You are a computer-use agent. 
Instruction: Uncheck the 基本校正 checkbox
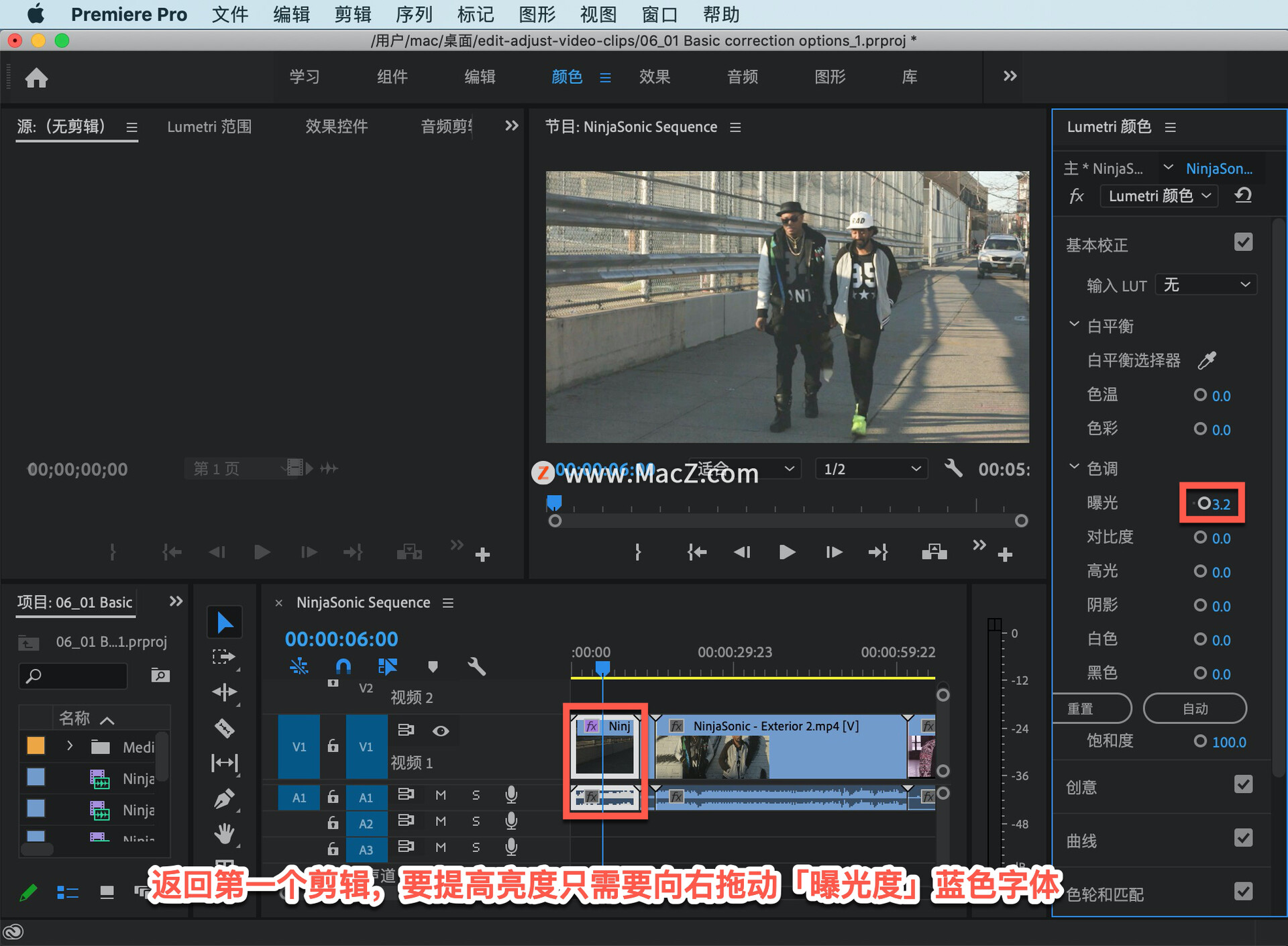(x=1243, y=243)
